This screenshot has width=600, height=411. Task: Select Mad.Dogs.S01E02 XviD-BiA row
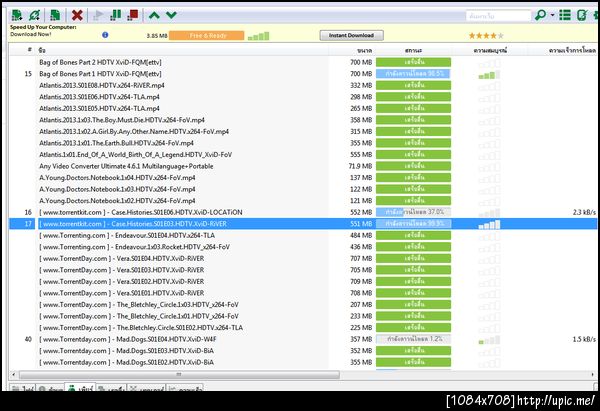303,362
